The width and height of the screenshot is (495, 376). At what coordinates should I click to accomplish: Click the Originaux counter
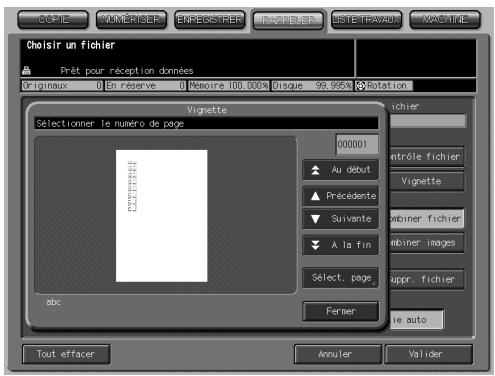(62, 86)
